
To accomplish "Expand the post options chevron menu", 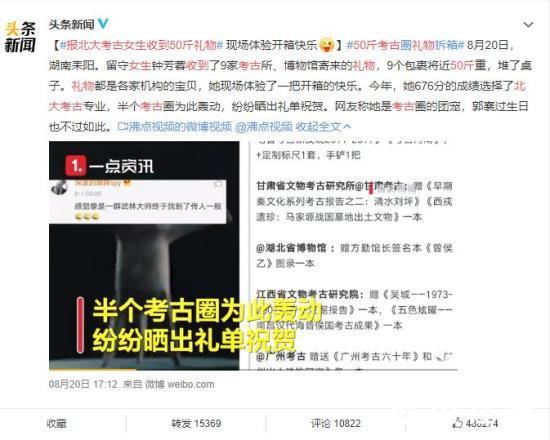I will 528,25.
